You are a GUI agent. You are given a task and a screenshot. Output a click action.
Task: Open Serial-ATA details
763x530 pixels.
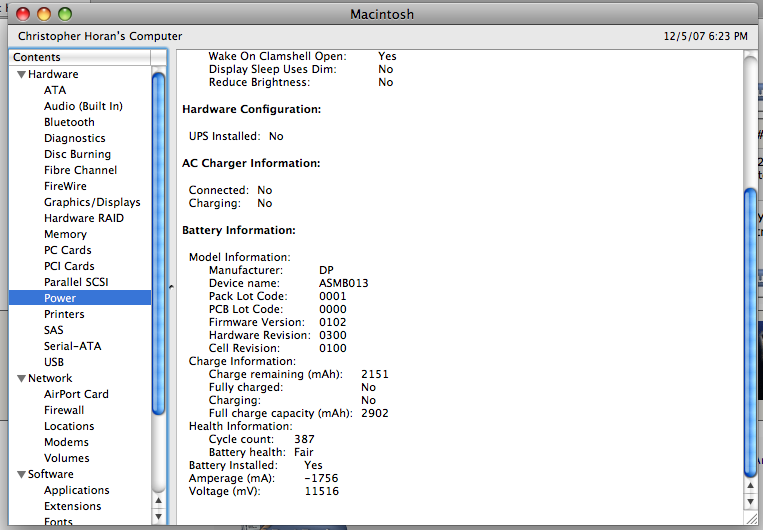click(73, 346)
